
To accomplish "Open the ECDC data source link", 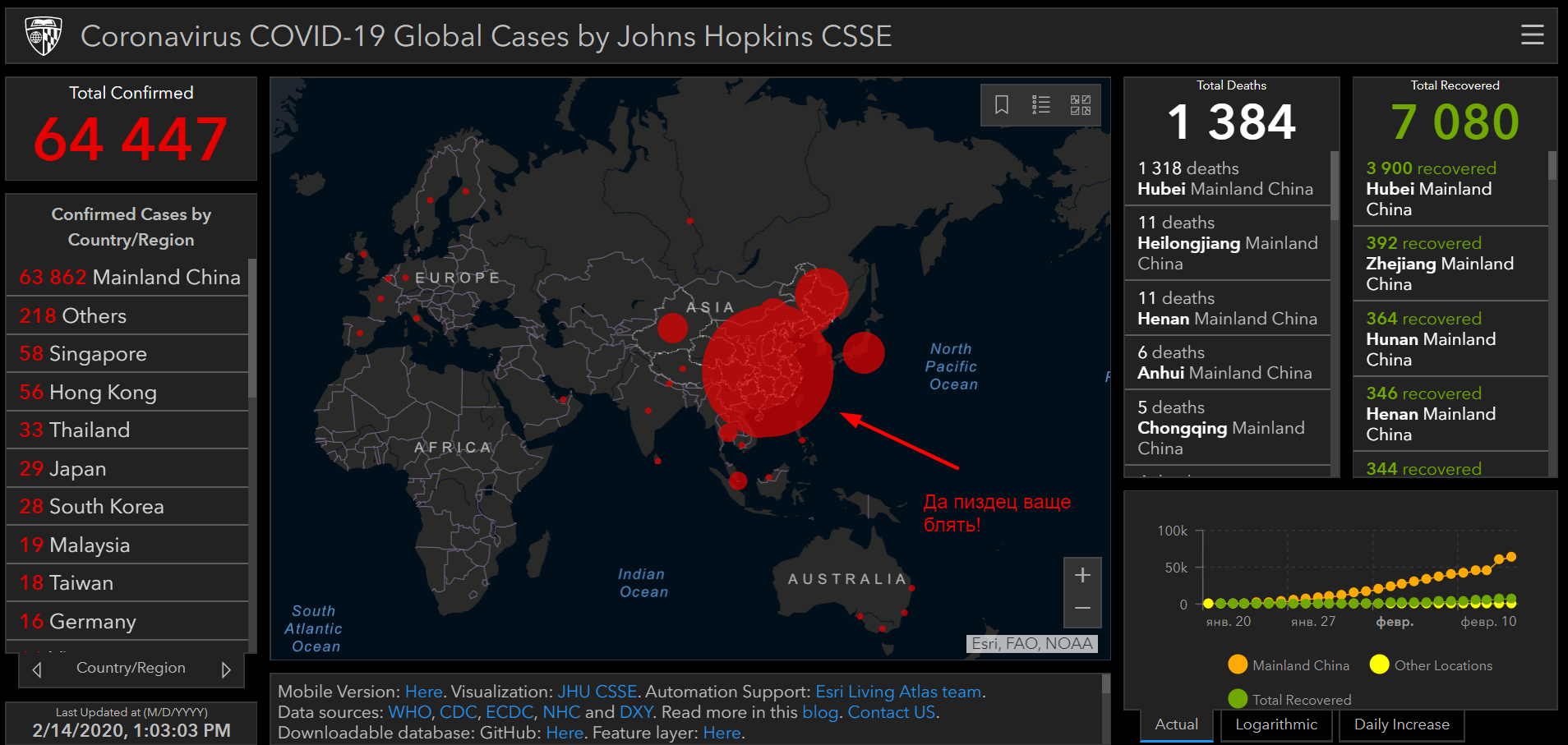I will pyautogui.click(x=510, y=712).
